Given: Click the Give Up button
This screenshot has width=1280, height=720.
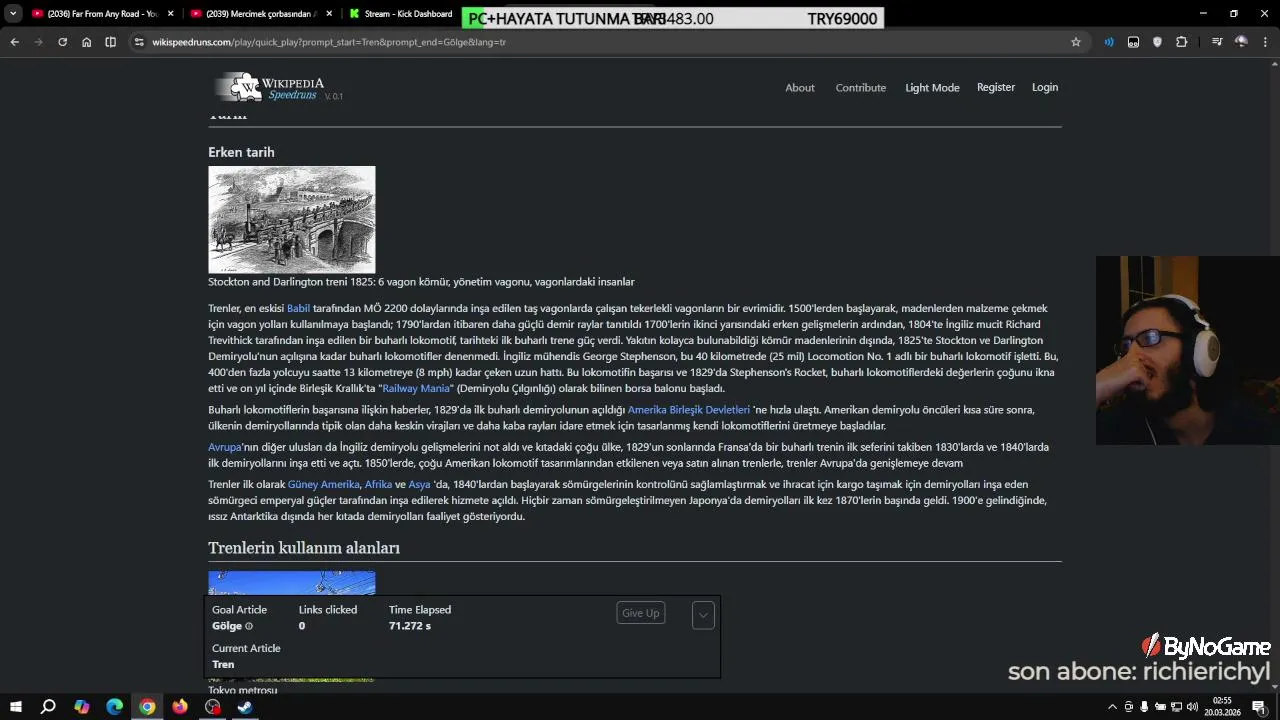Looking at the screenshot, I should point(641,613).
